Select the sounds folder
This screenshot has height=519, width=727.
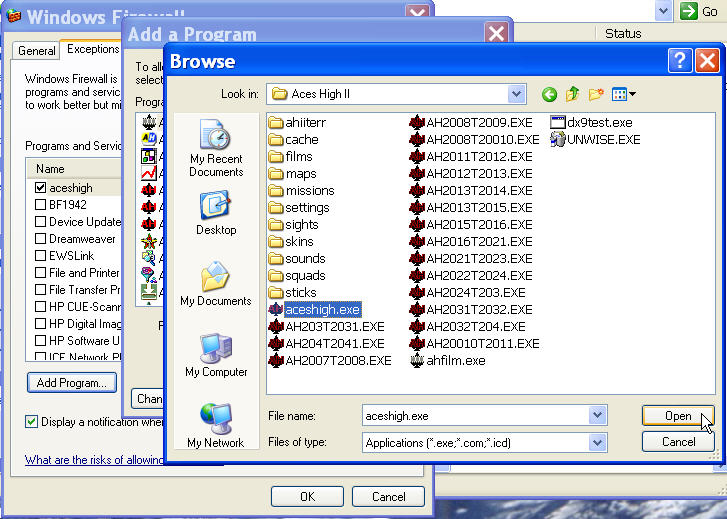(x=297, y=259)
